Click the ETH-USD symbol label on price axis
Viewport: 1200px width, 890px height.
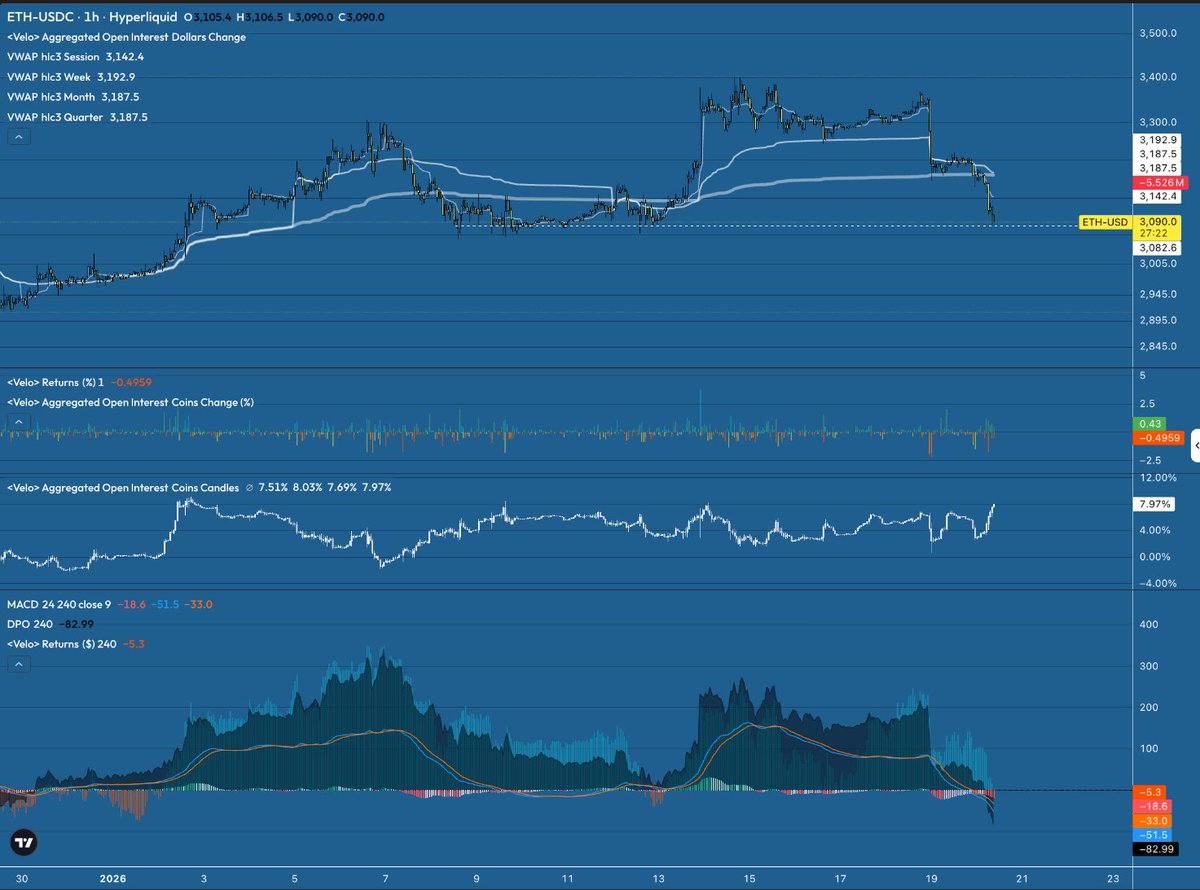point(1106,221)
